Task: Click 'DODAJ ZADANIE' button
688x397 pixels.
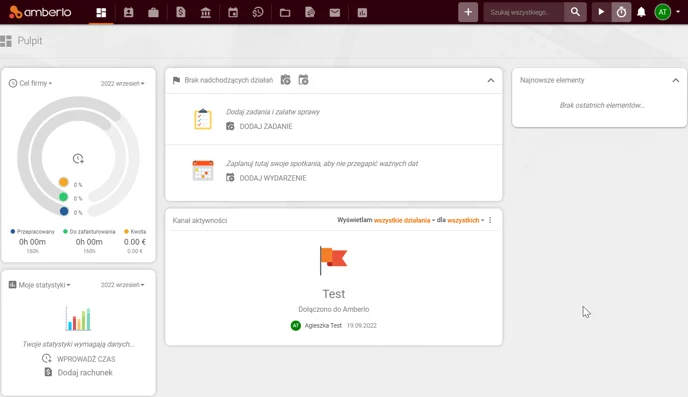Action: point(259,126)
